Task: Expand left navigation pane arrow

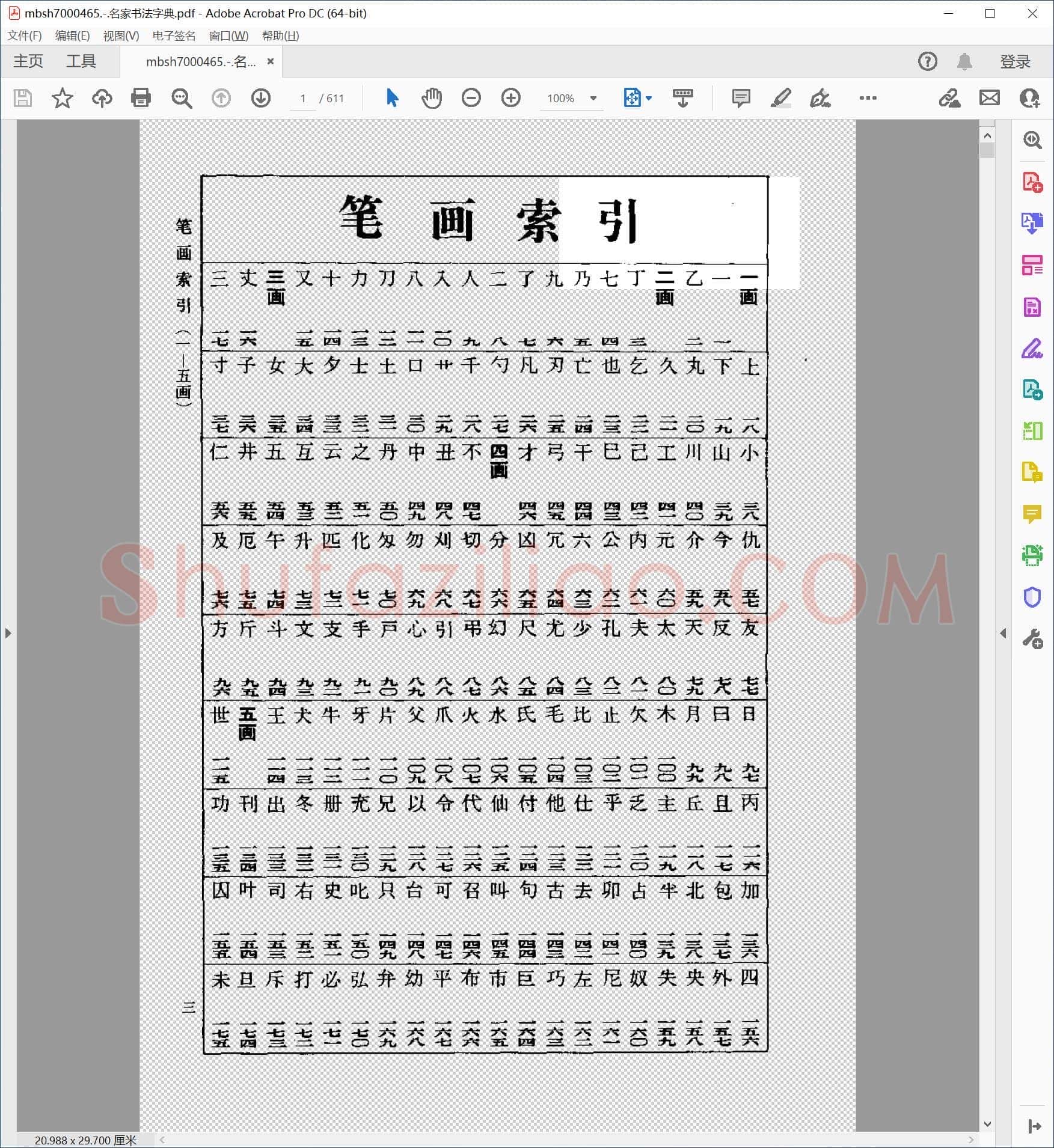Action: tap(8, 633)
